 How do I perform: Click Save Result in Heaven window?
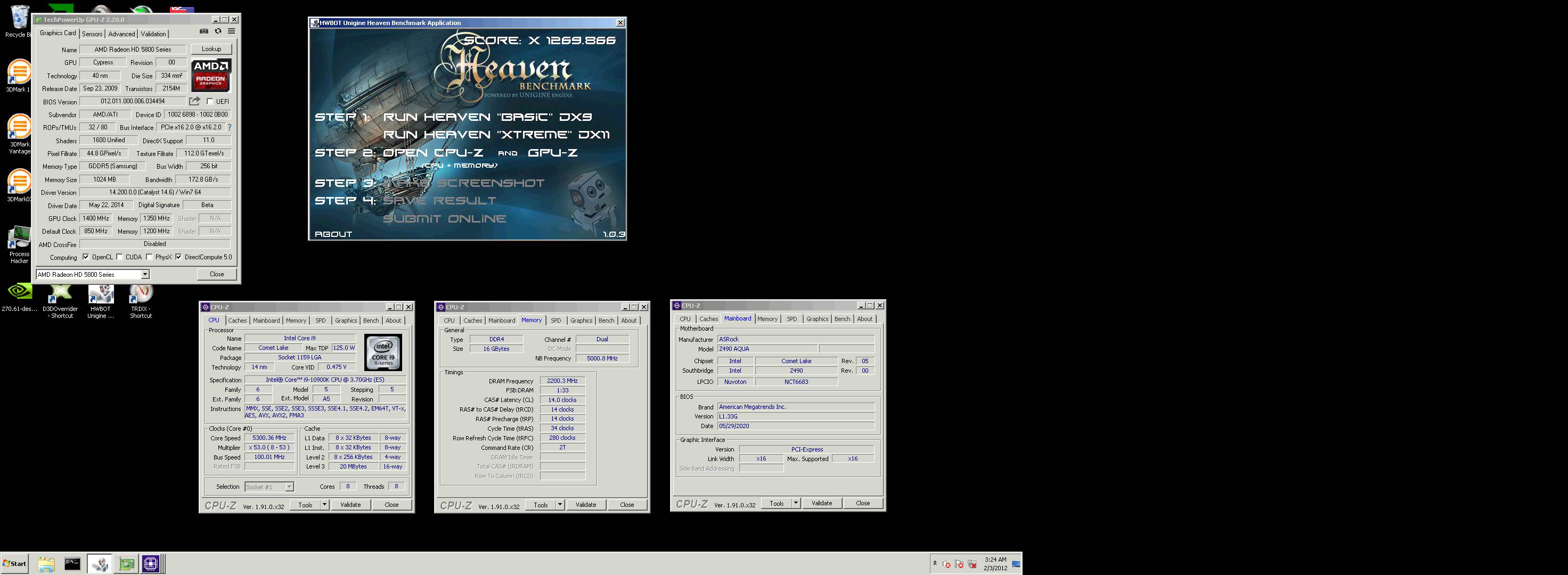click(x=439, y=200)
